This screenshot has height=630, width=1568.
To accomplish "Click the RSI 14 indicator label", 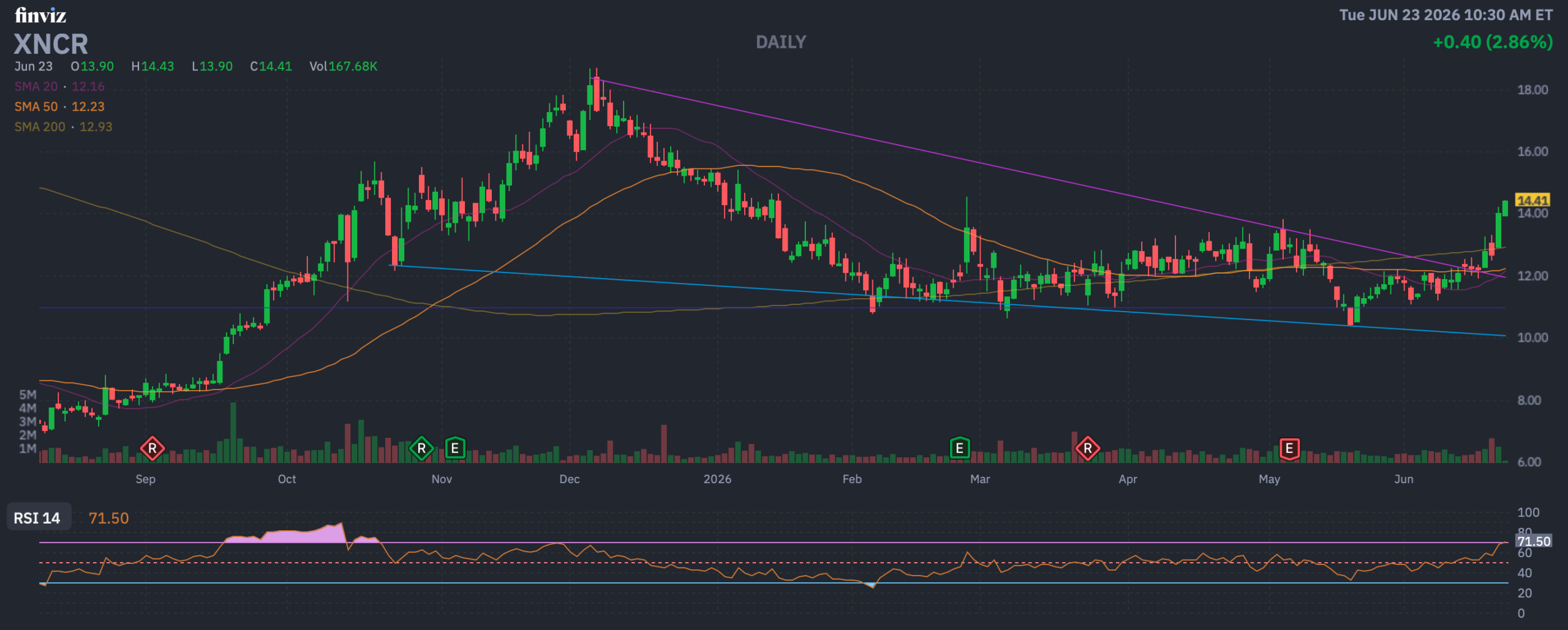I will click(x=37, y=518).
